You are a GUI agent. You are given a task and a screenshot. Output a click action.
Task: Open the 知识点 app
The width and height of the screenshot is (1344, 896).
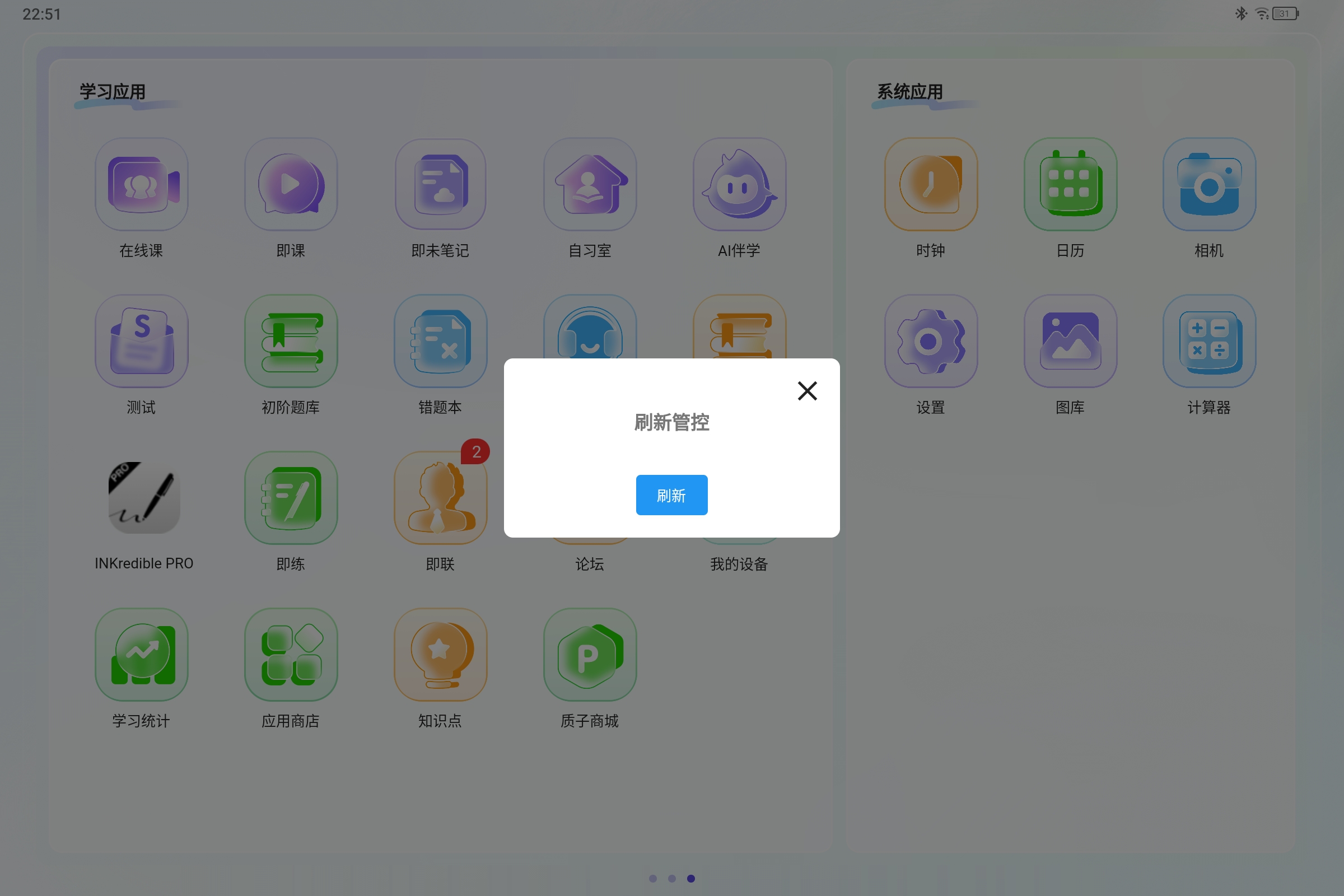point(440,654)
